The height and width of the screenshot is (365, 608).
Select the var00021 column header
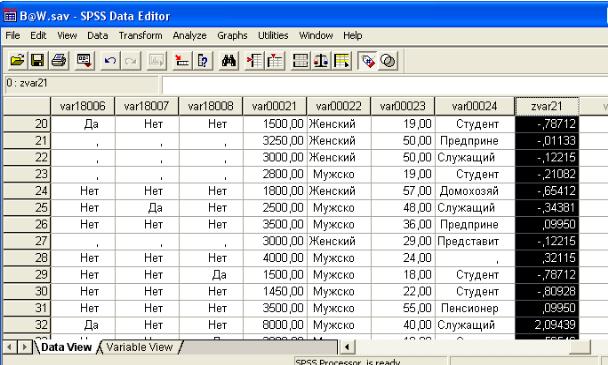pyautogui.click(x=275, y=106)
